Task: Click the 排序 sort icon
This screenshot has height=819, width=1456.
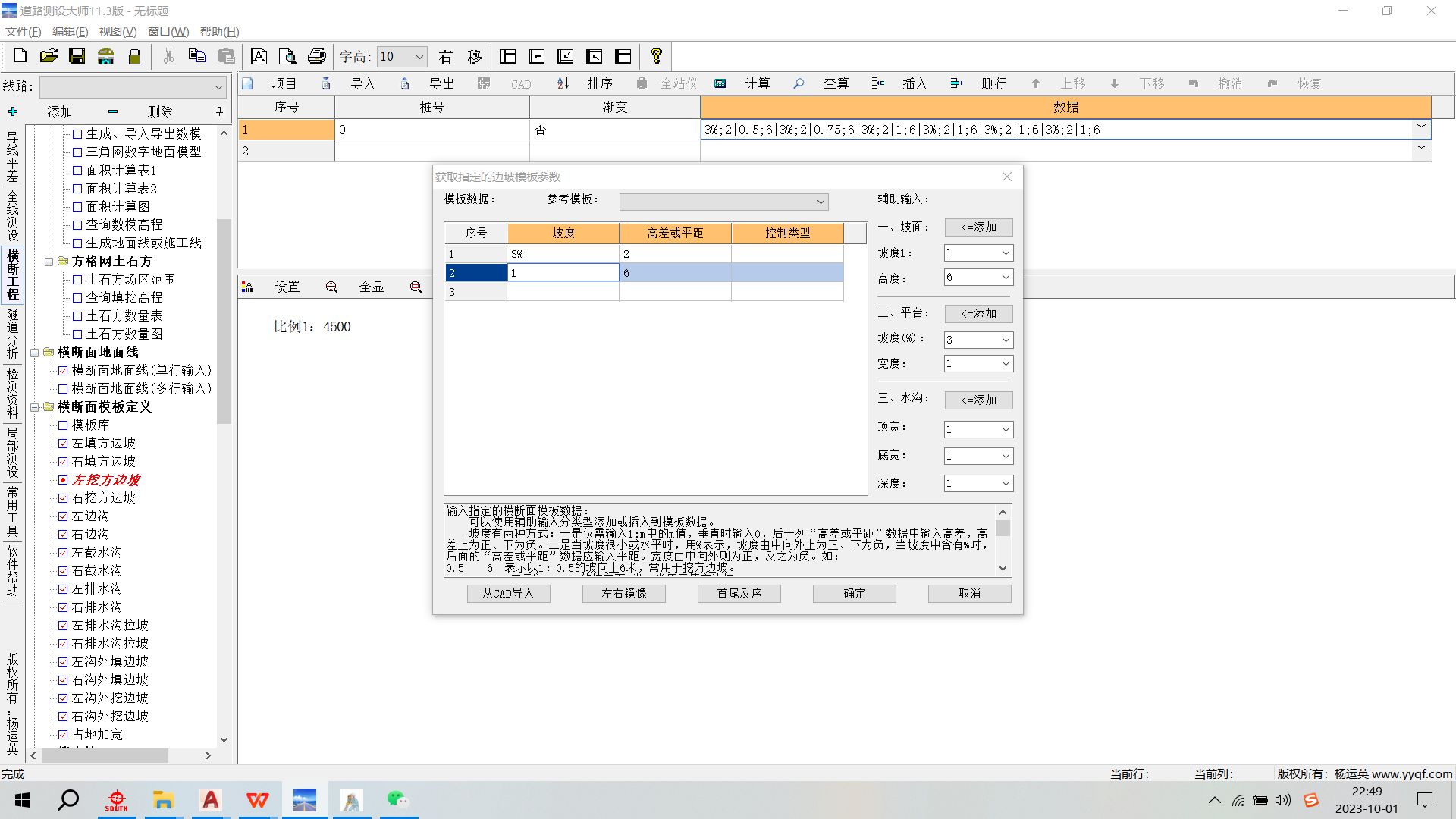Action: (563, 83)
